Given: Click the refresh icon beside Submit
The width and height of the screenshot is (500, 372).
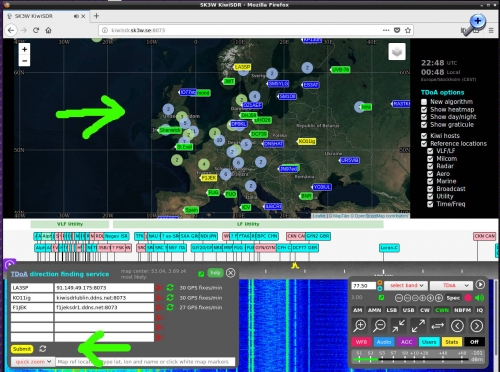Looking at the screenshot, I should click(43, 349).
